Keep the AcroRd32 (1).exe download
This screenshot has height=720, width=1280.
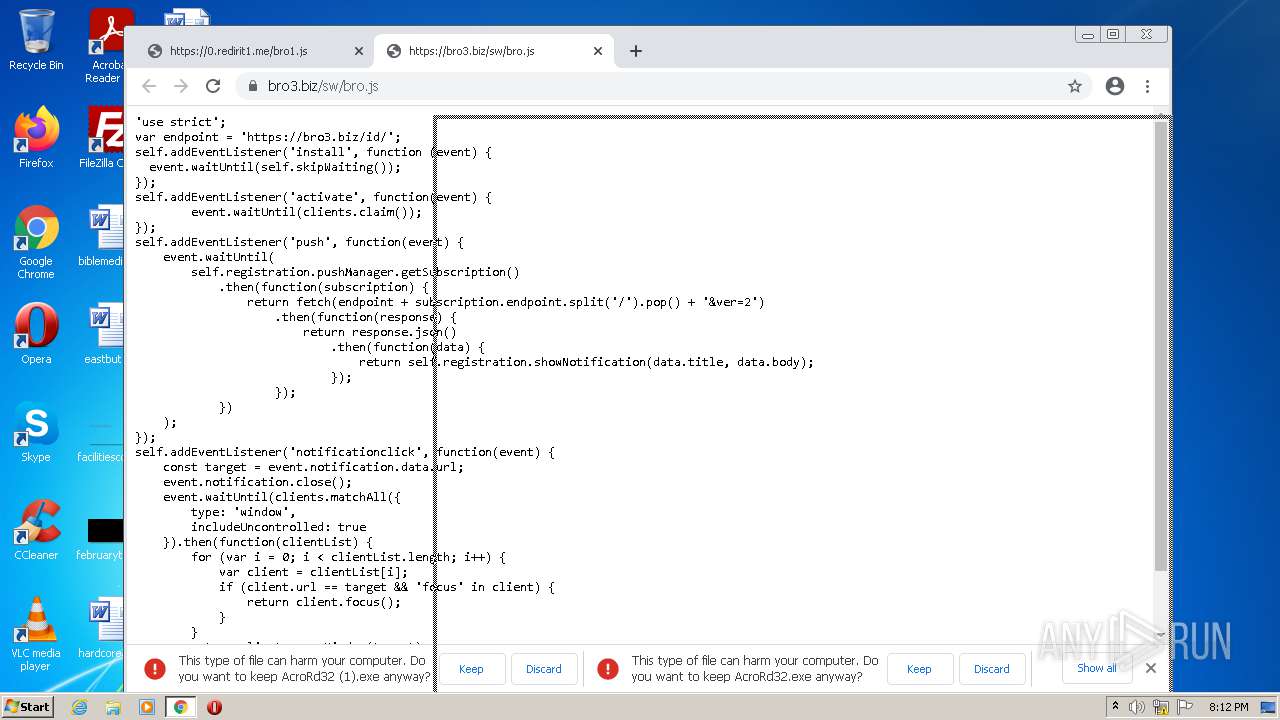tap(471, 669)
